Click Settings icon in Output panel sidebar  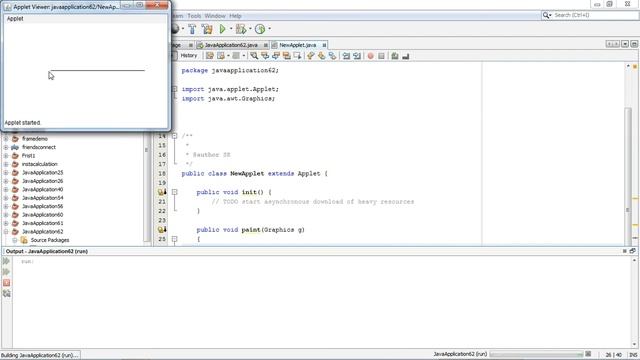point(7,293)
